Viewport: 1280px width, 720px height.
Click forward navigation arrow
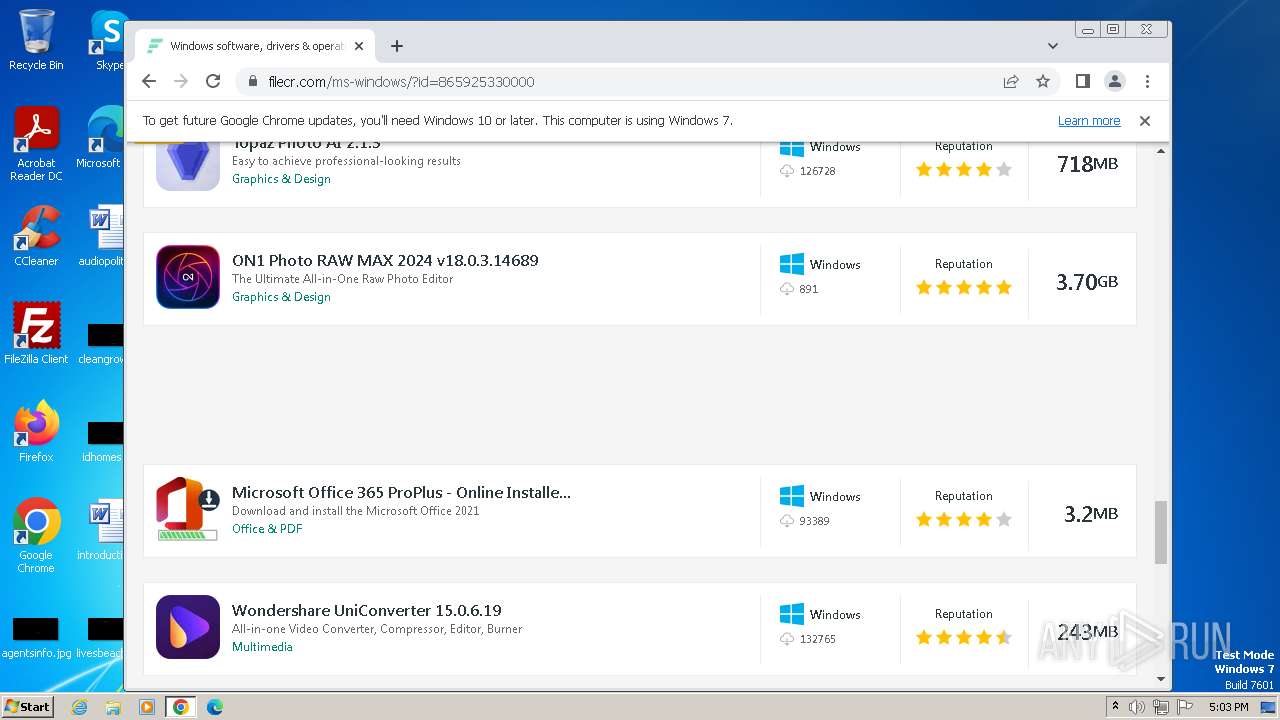(181, 81)
